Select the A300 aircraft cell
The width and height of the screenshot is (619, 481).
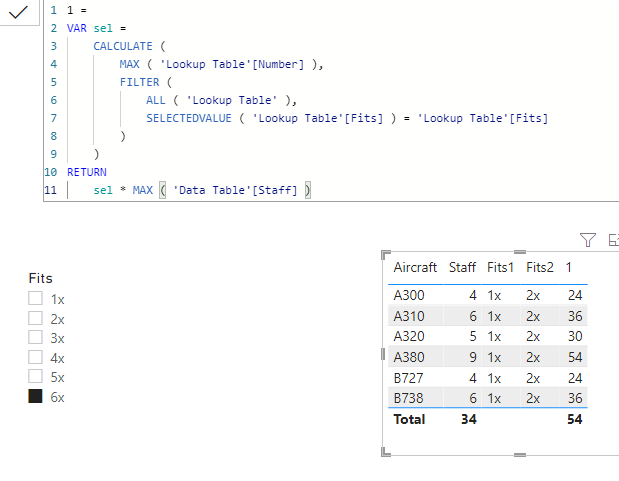(409, 295)
